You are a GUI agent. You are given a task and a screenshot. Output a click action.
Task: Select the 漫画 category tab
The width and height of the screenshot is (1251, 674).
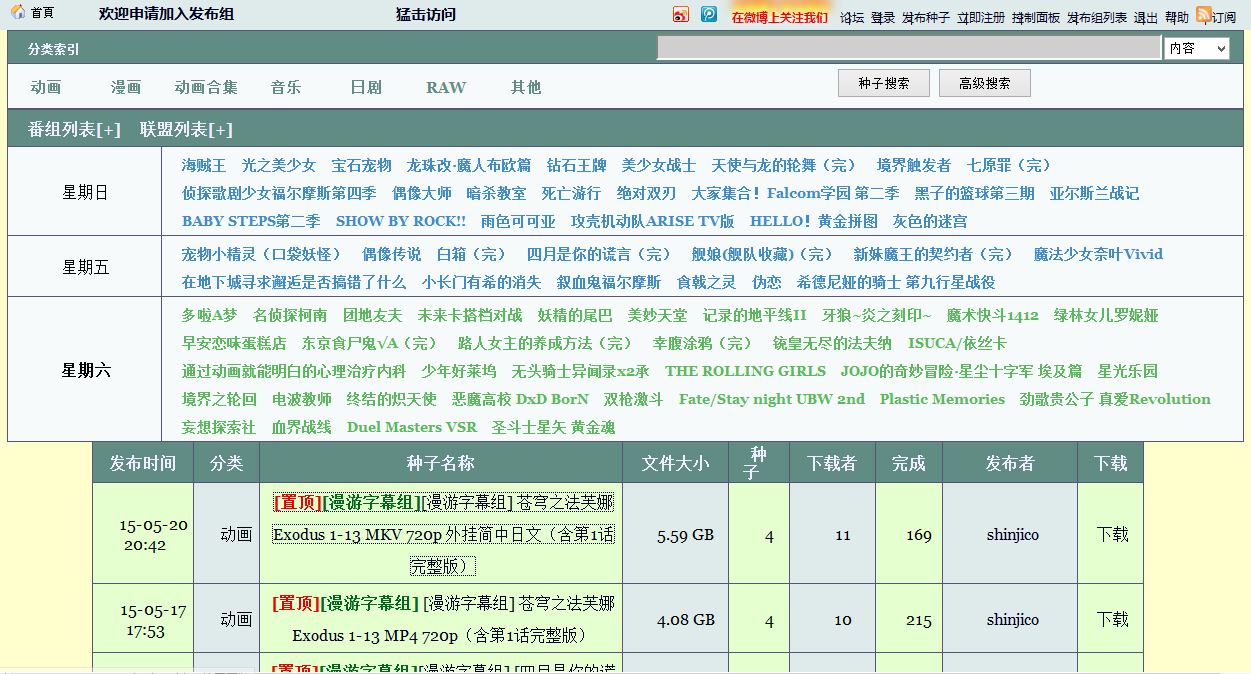126,87
